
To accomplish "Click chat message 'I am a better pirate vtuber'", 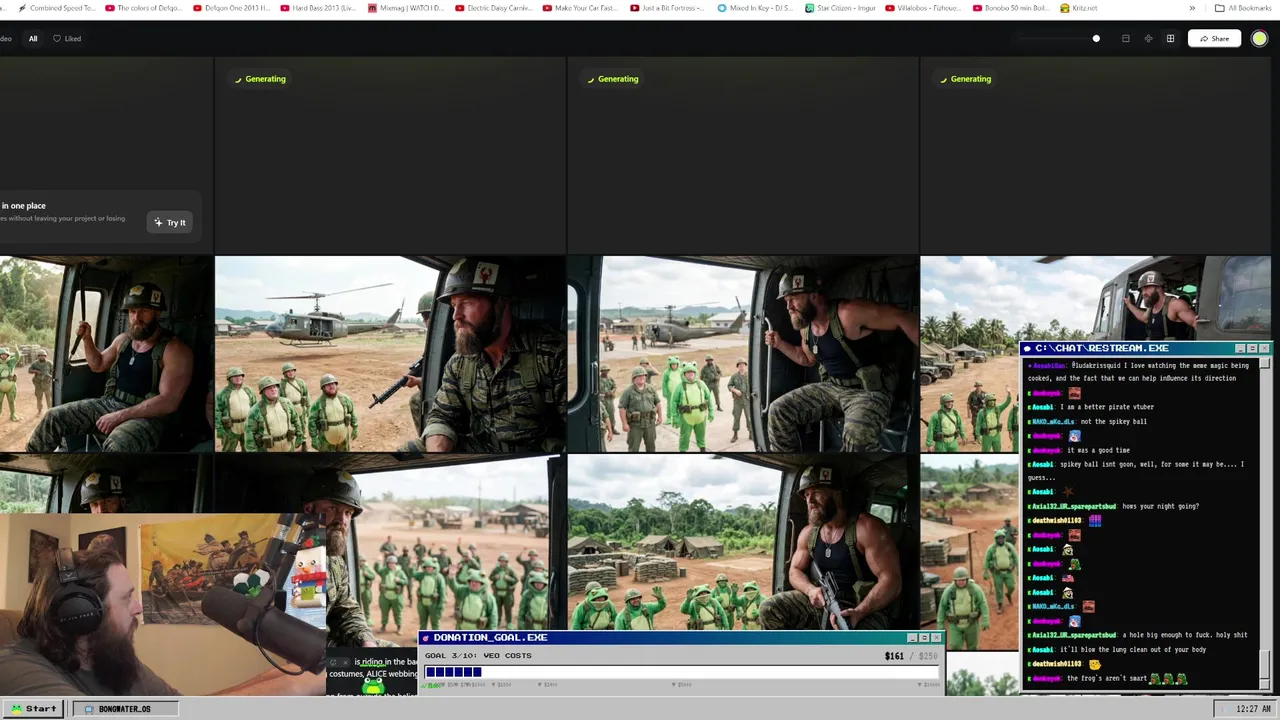I will click(x=1107, y=407).
